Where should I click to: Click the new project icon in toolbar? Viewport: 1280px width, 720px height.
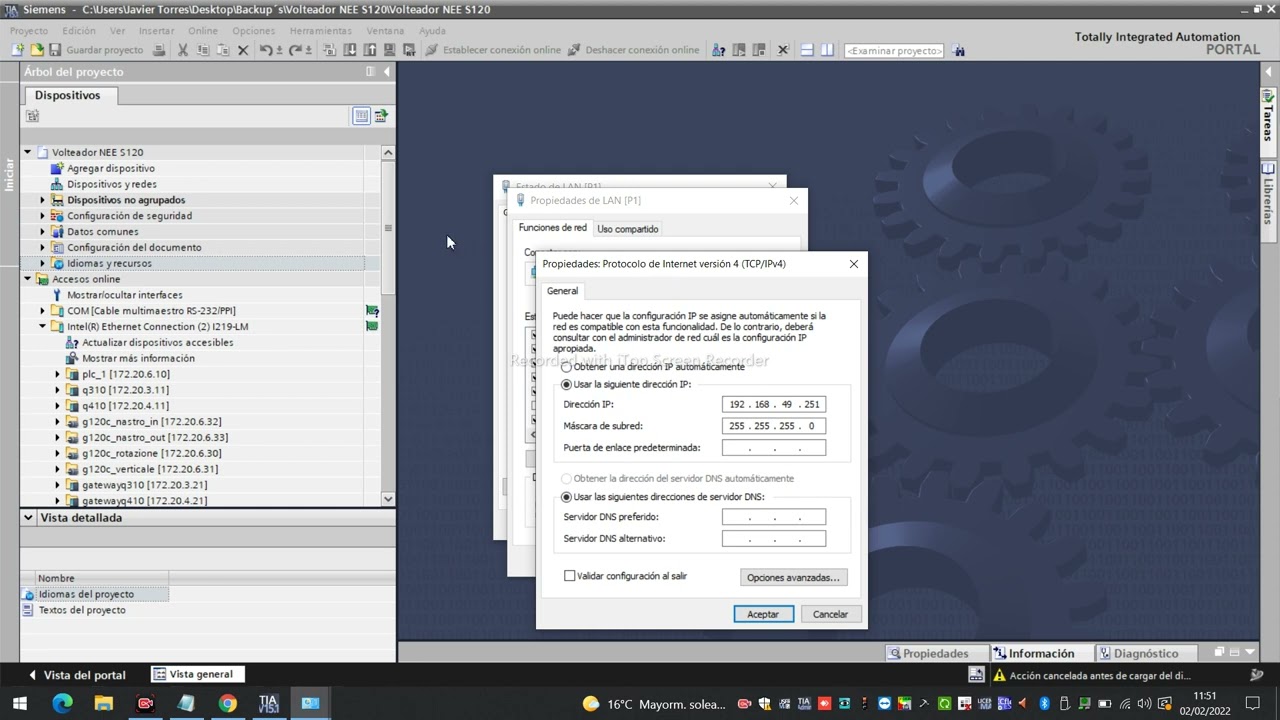[x=17, y=50]
